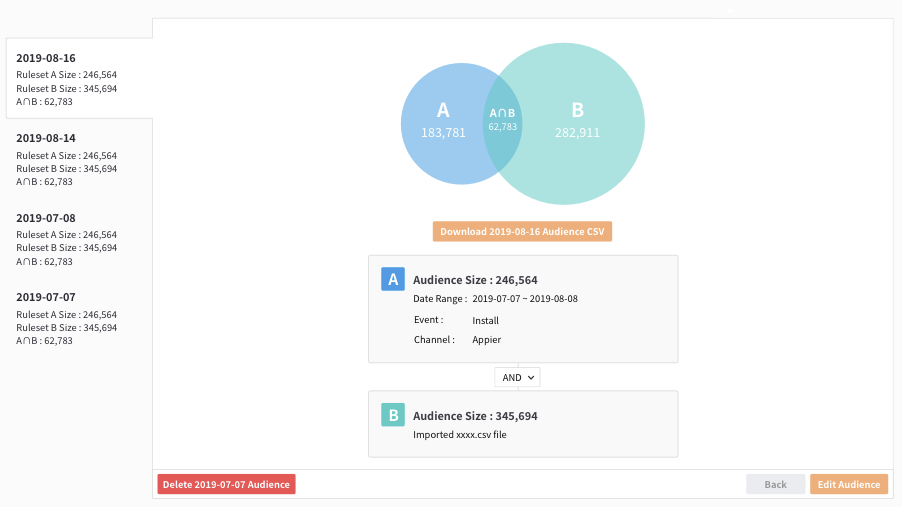This screenshot has height=507, width=902.
Task: Click Ruleset B Size under 2019-08-14
Action: coord(66,169)
